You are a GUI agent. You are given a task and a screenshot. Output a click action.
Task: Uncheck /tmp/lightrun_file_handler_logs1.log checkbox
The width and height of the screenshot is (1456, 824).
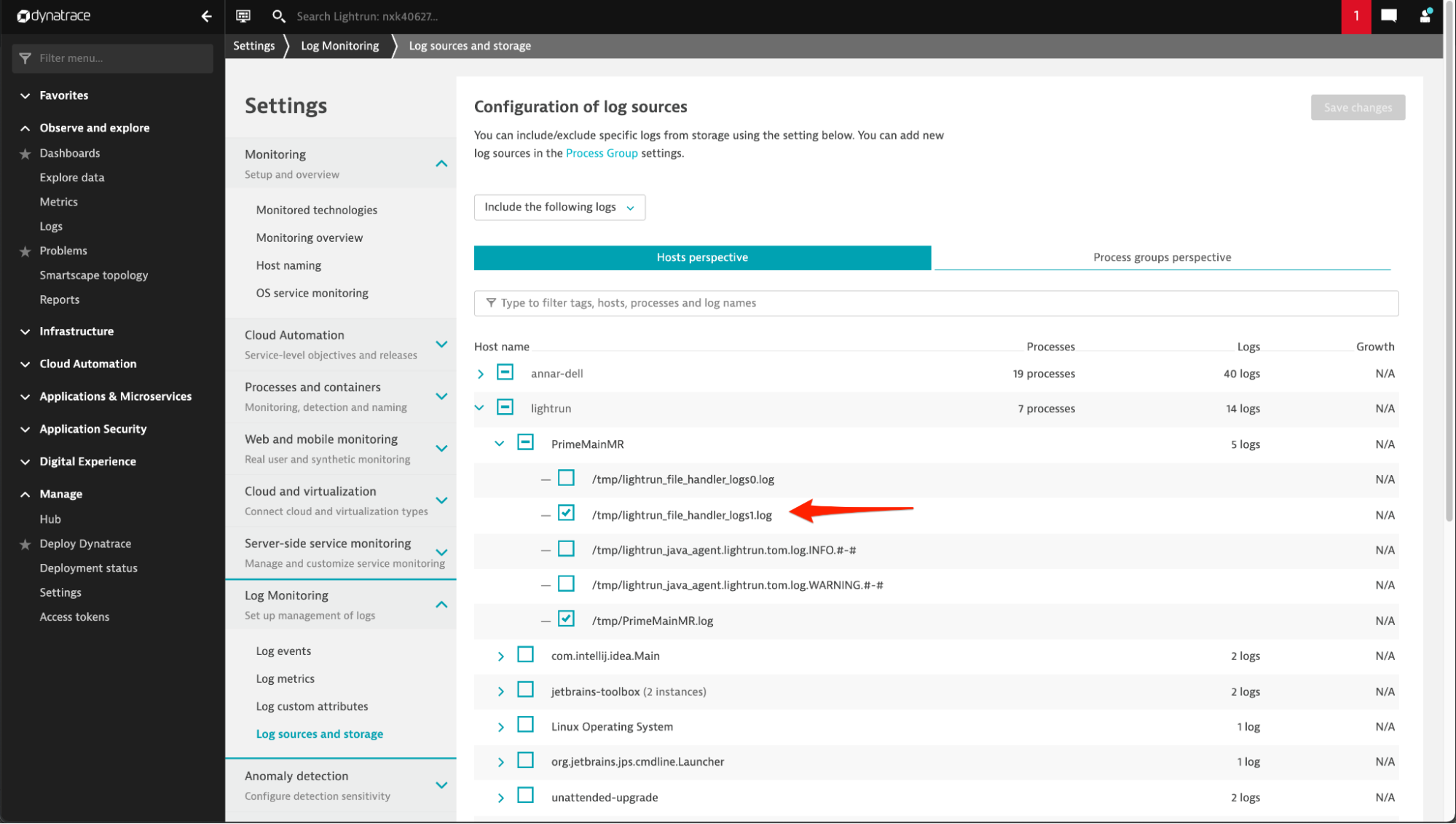pos(566,514)
